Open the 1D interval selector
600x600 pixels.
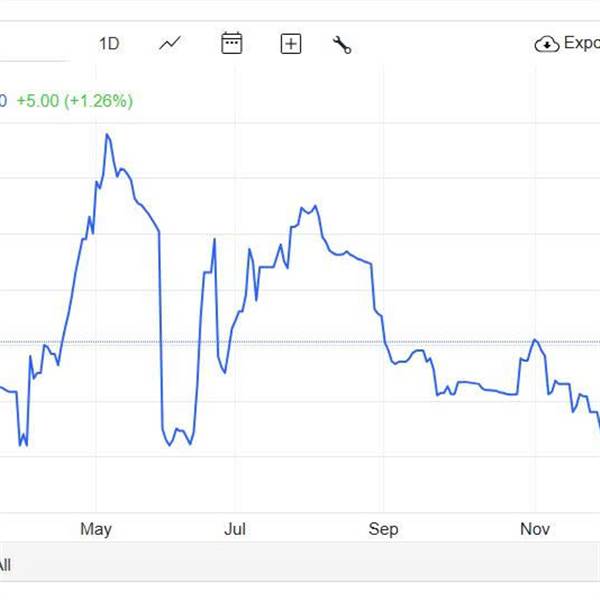pyautogui.click(x=109, y=43)
